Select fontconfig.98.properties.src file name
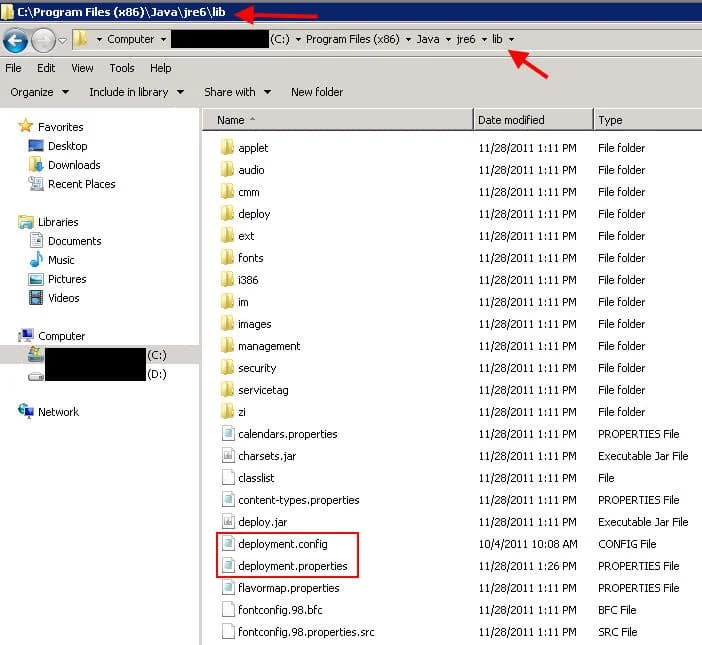The image size is (702, 645). click(306, 632)
